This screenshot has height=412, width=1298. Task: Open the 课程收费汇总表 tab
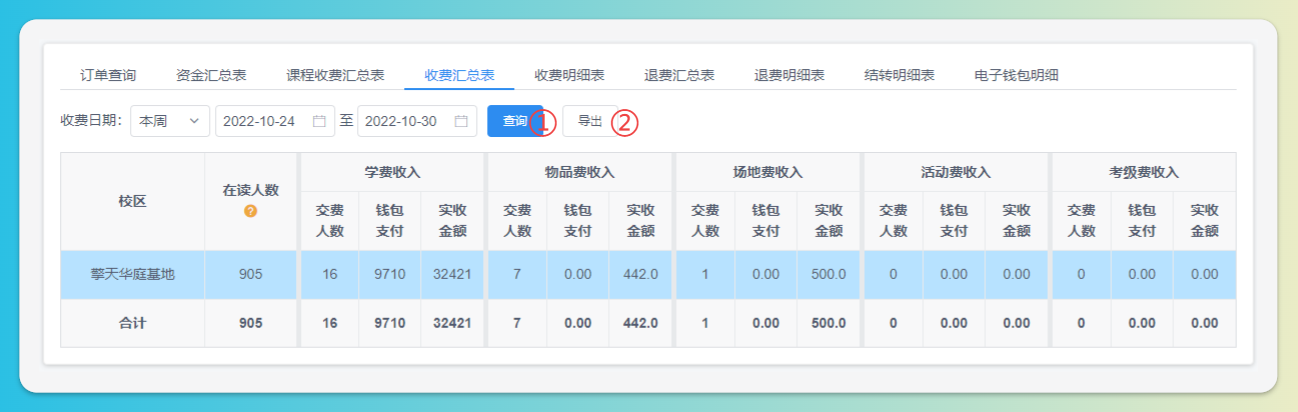pyautogui.click(x=335, y=75)
